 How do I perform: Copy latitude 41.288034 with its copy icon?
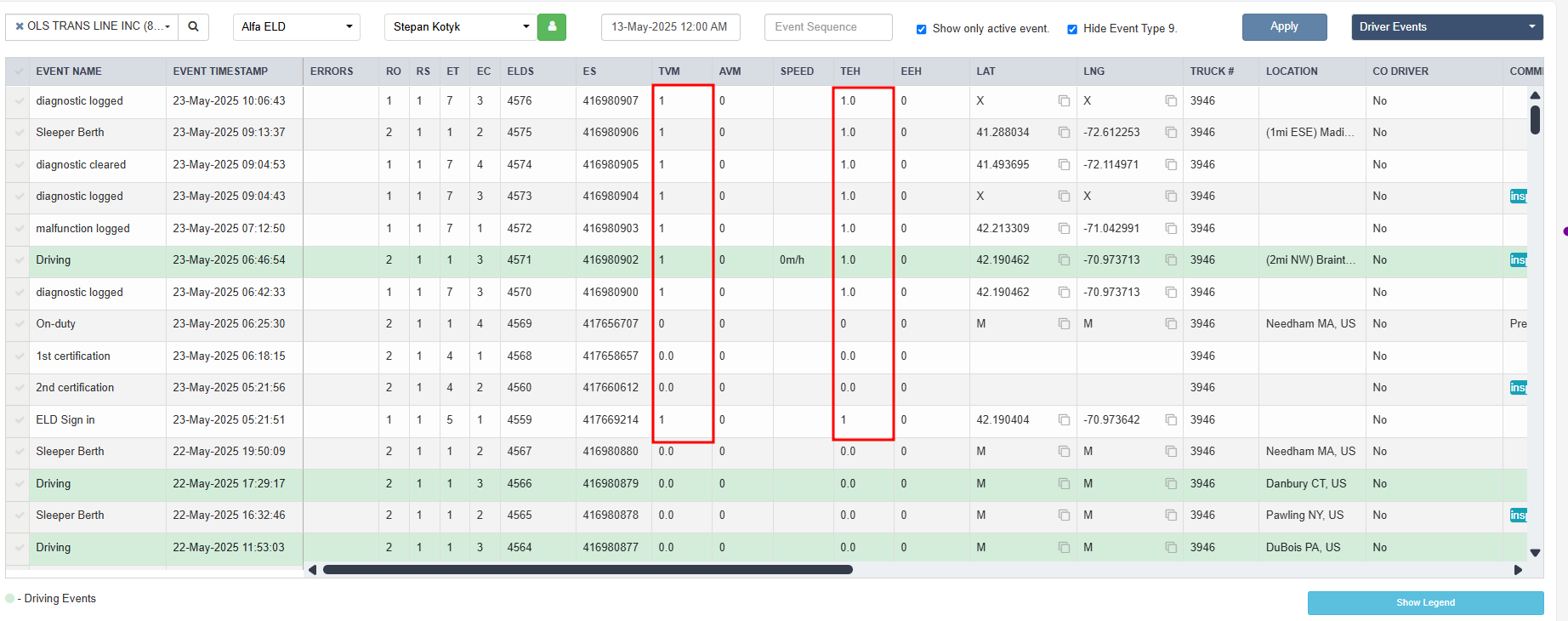[1064, 133]
